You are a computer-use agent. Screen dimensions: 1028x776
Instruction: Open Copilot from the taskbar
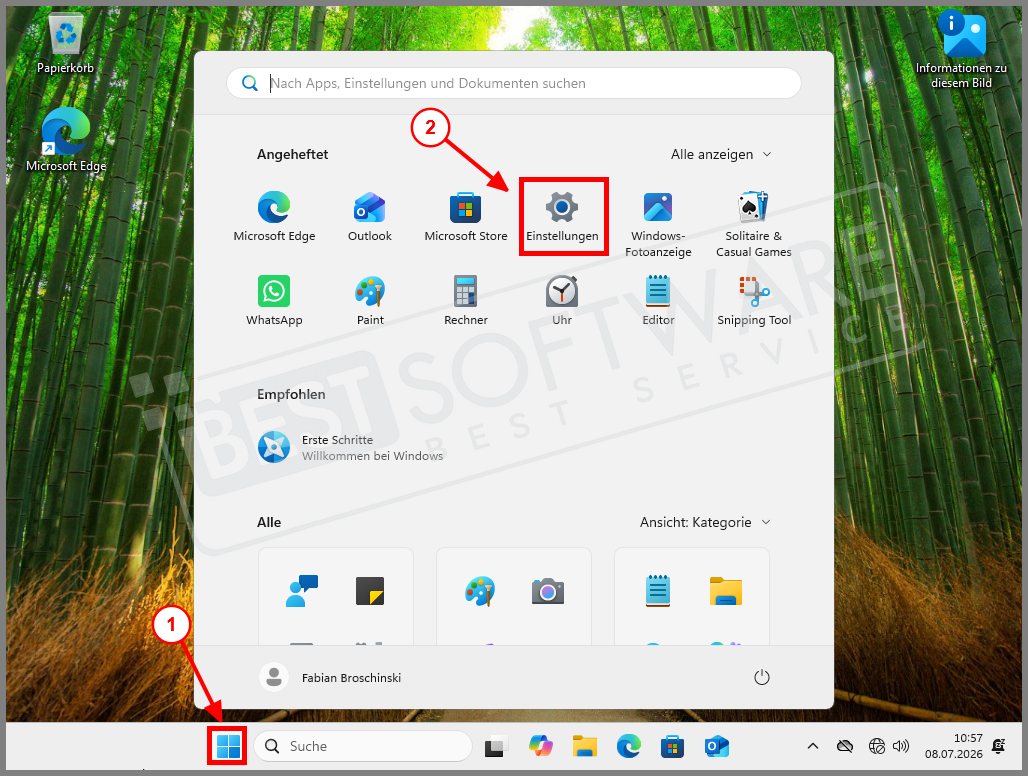(541, 746)
